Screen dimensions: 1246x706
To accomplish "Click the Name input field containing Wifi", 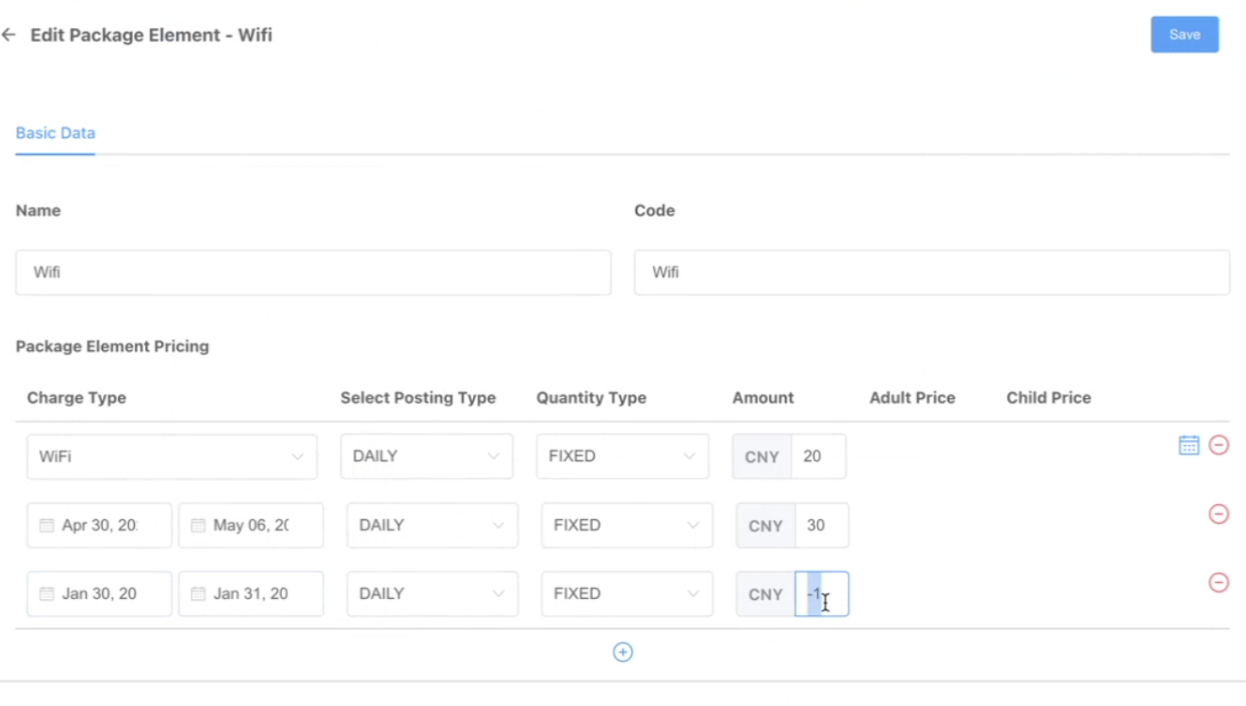I will coord(313,272).
